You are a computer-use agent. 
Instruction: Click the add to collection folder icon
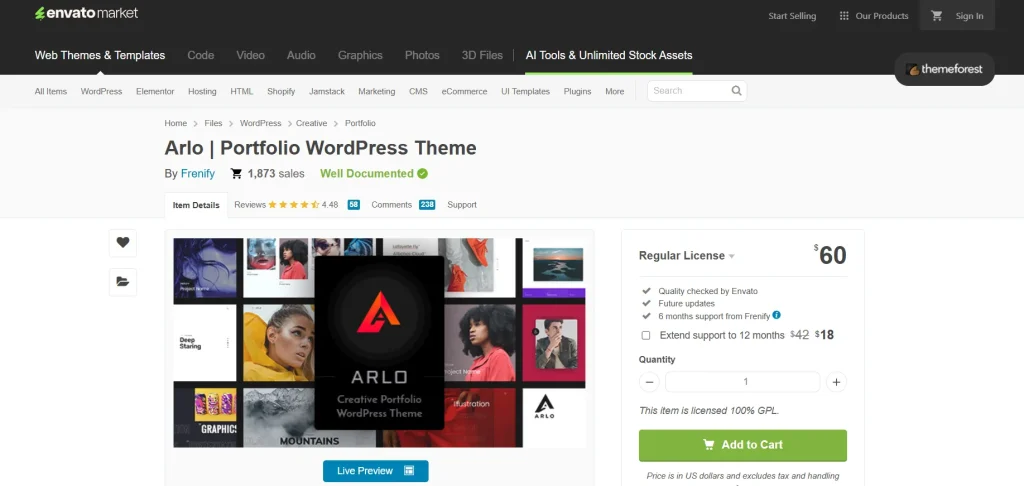[x=122, y=282]
